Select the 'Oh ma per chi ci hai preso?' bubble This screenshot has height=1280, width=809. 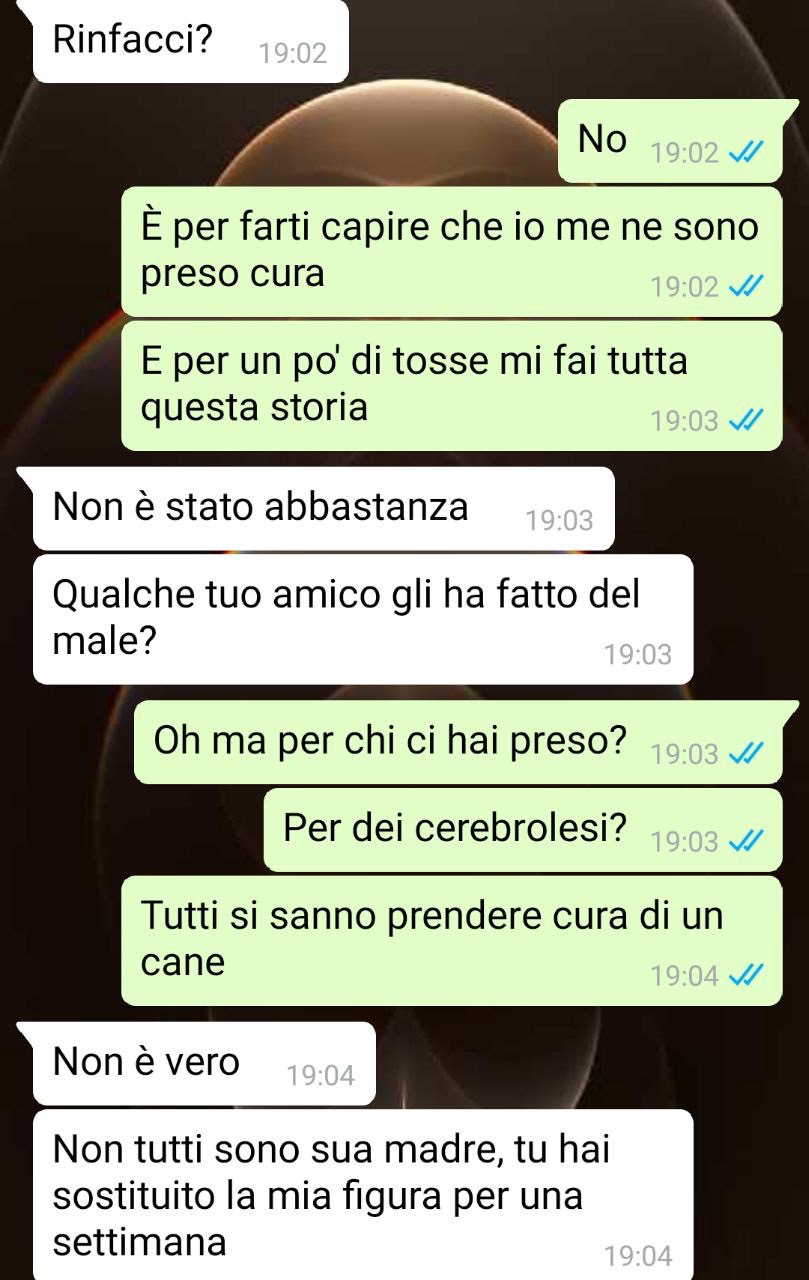(x=458, y=742)
